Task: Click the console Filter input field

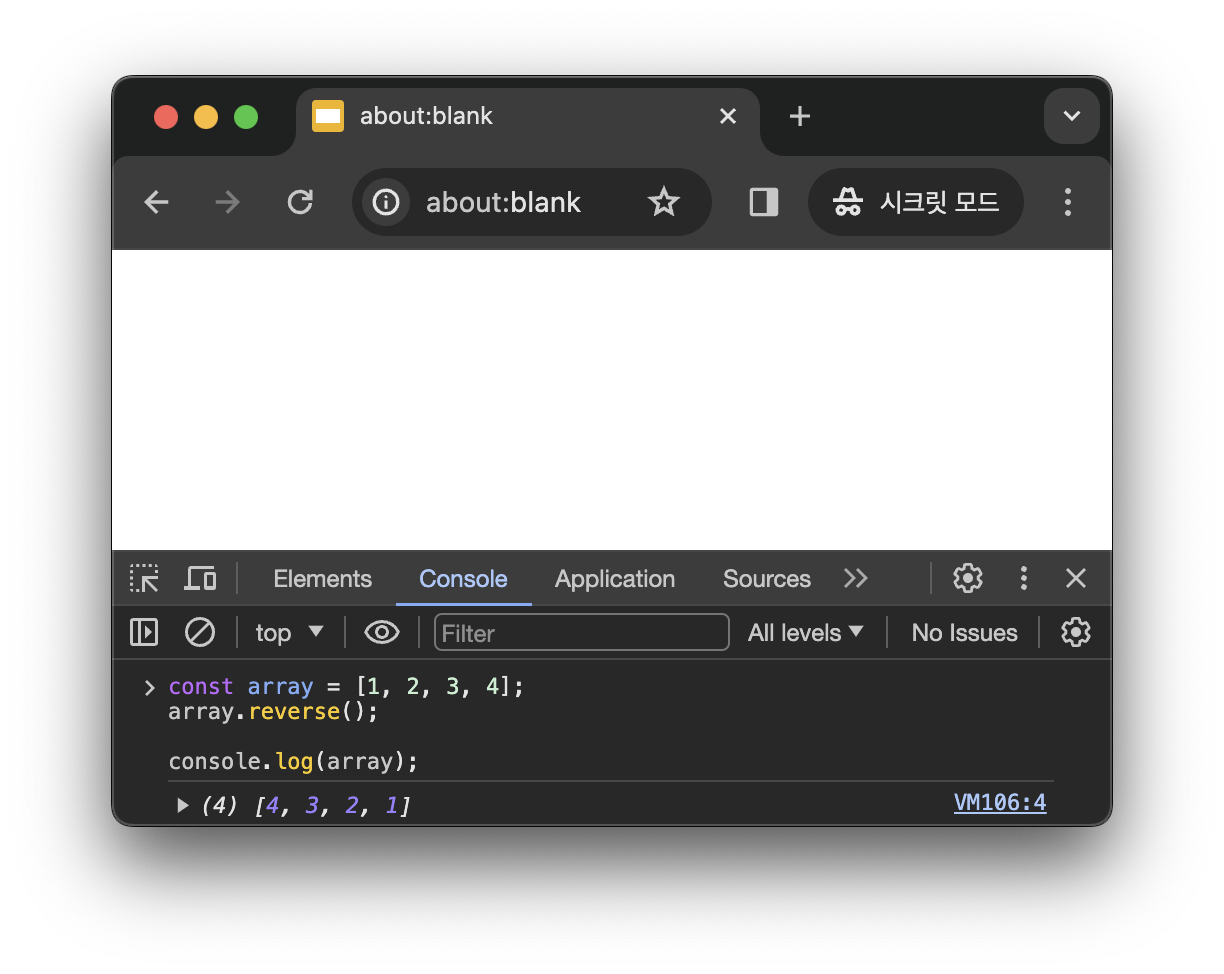Action: [x=581, y=633]
